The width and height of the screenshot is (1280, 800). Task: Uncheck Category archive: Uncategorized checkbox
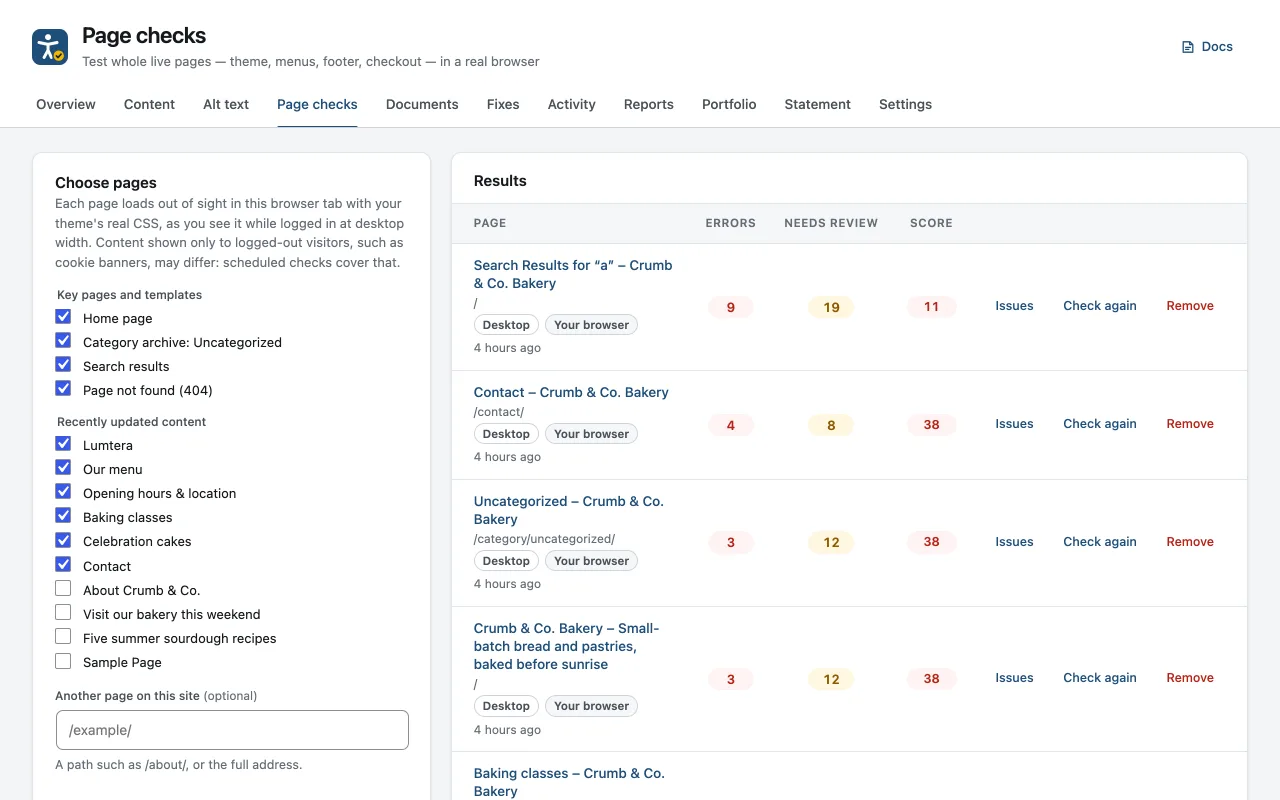63,341
